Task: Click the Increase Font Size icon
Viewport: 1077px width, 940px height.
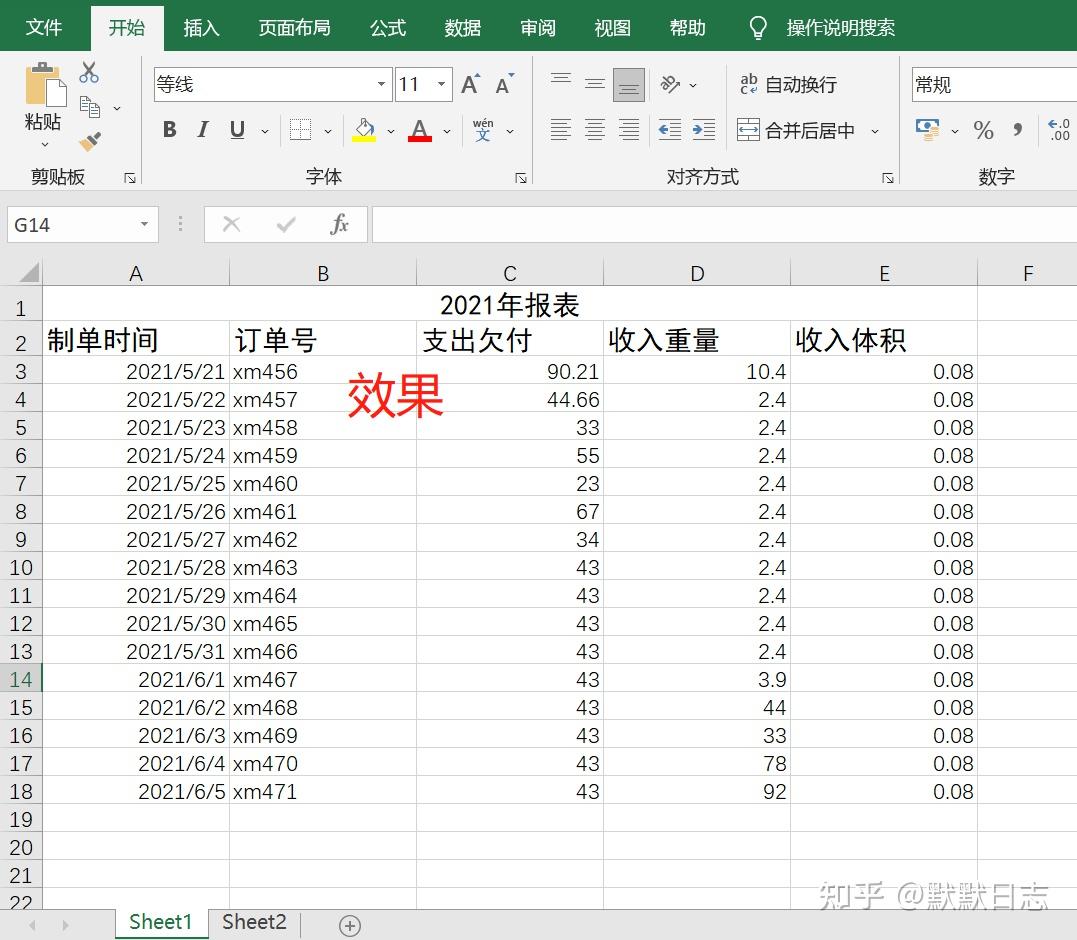Action: [x=469, y=84]
